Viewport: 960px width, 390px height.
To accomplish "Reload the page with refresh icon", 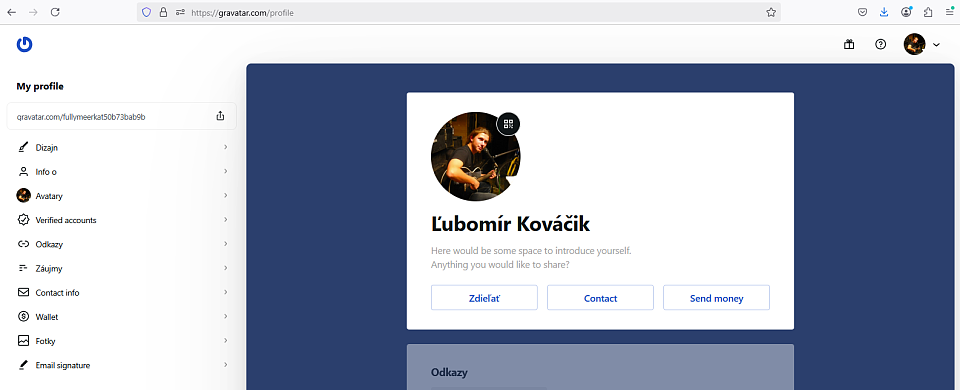I will pyautogui.click(x=55, y=12).
